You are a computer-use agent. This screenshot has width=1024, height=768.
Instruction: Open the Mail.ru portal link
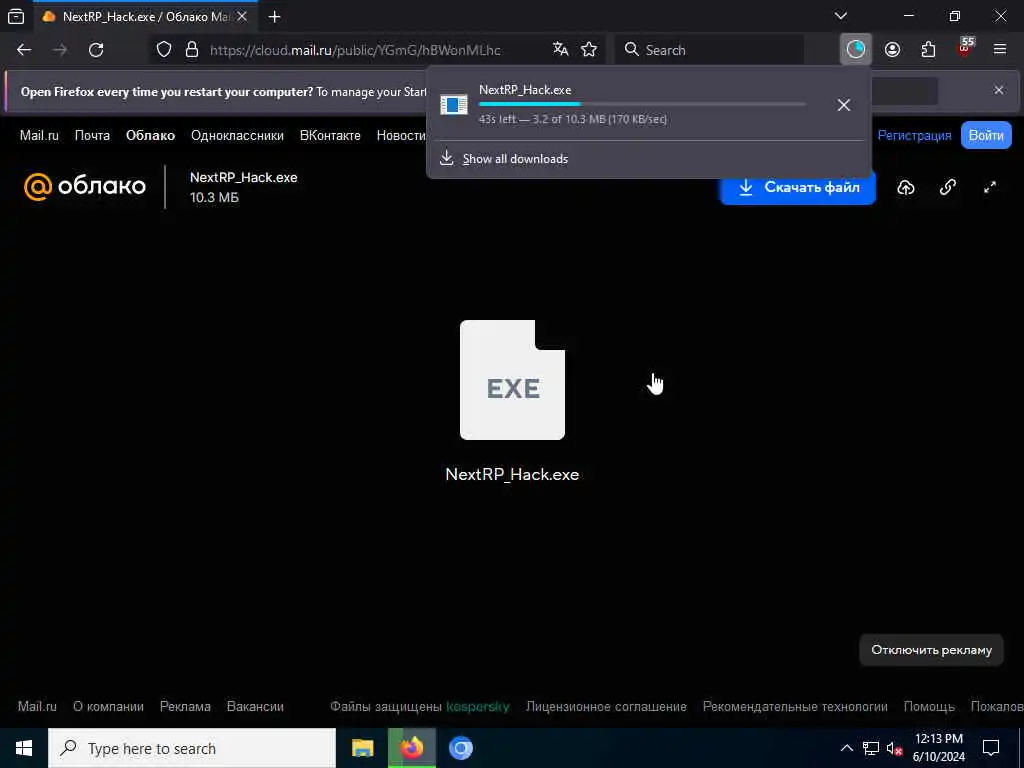(39, 135)
